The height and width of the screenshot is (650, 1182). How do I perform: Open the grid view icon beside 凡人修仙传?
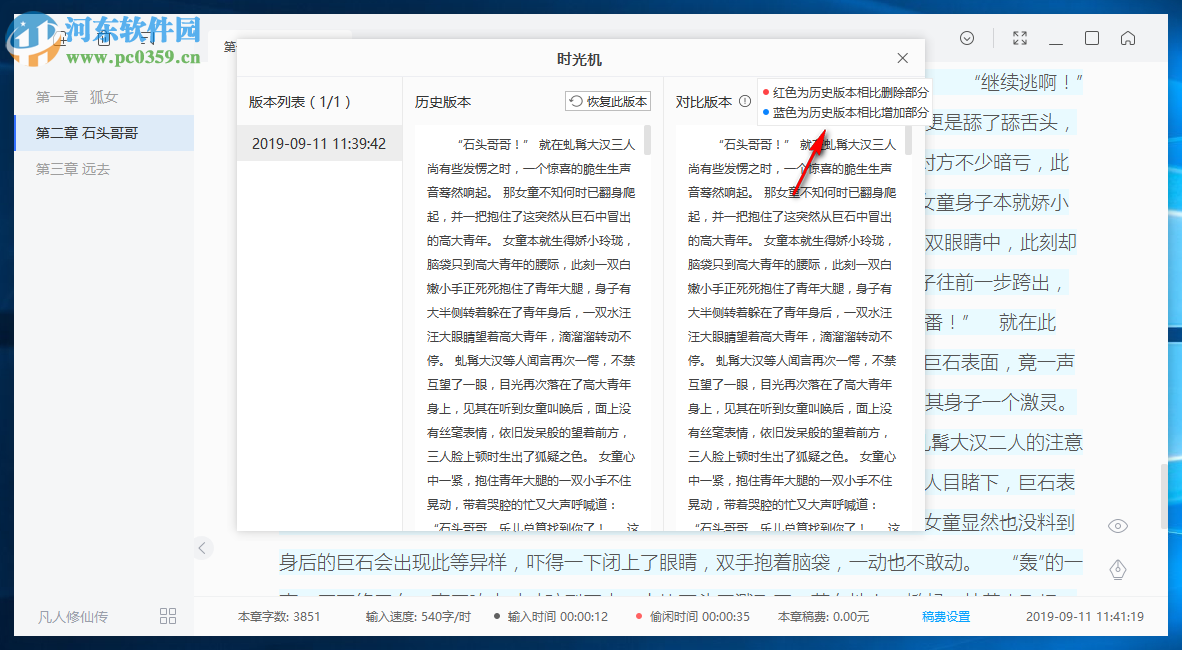(168, 616)
